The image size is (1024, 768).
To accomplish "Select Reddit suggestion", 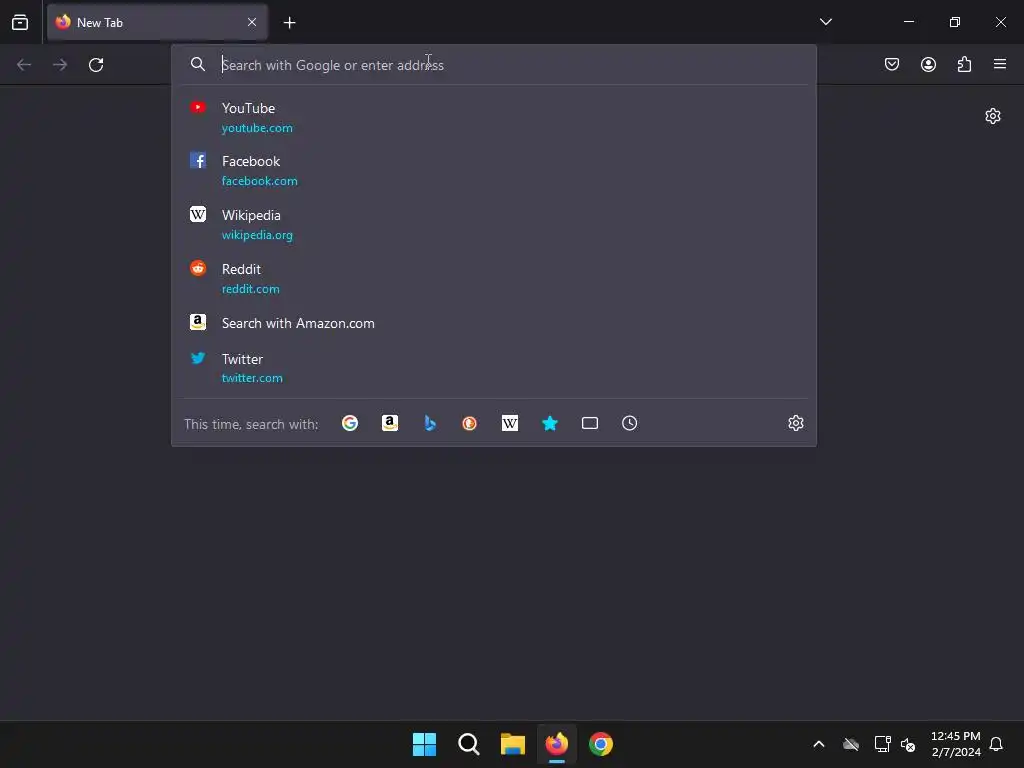I will coord(494,279).
